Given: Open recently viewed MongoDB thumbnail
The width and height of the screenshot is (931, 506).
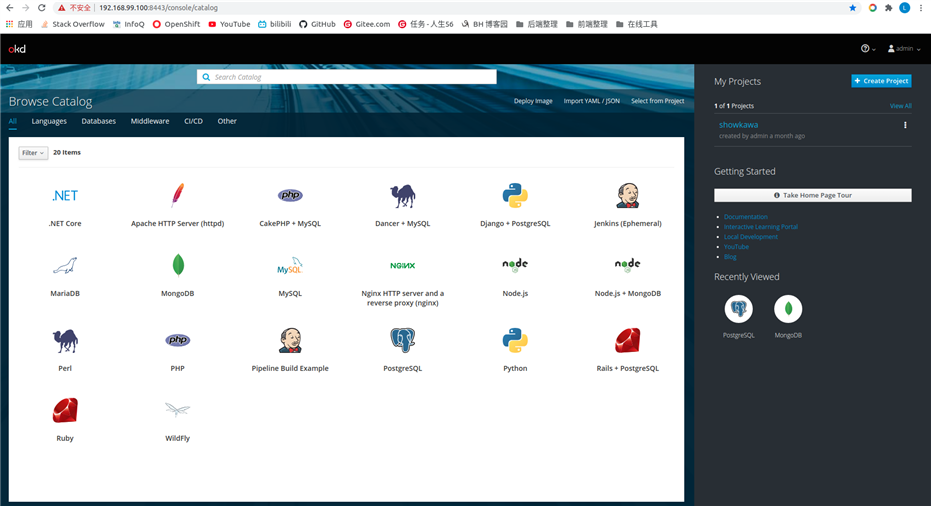Looking at the screenshot, I should pos(788,309).
